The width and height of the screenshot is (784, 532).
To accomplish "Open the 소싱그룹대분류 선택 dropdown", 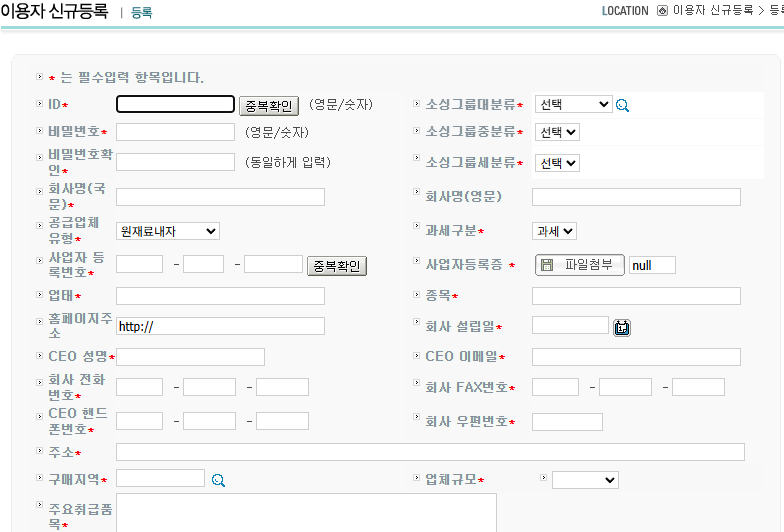I will tap(574, 104).
